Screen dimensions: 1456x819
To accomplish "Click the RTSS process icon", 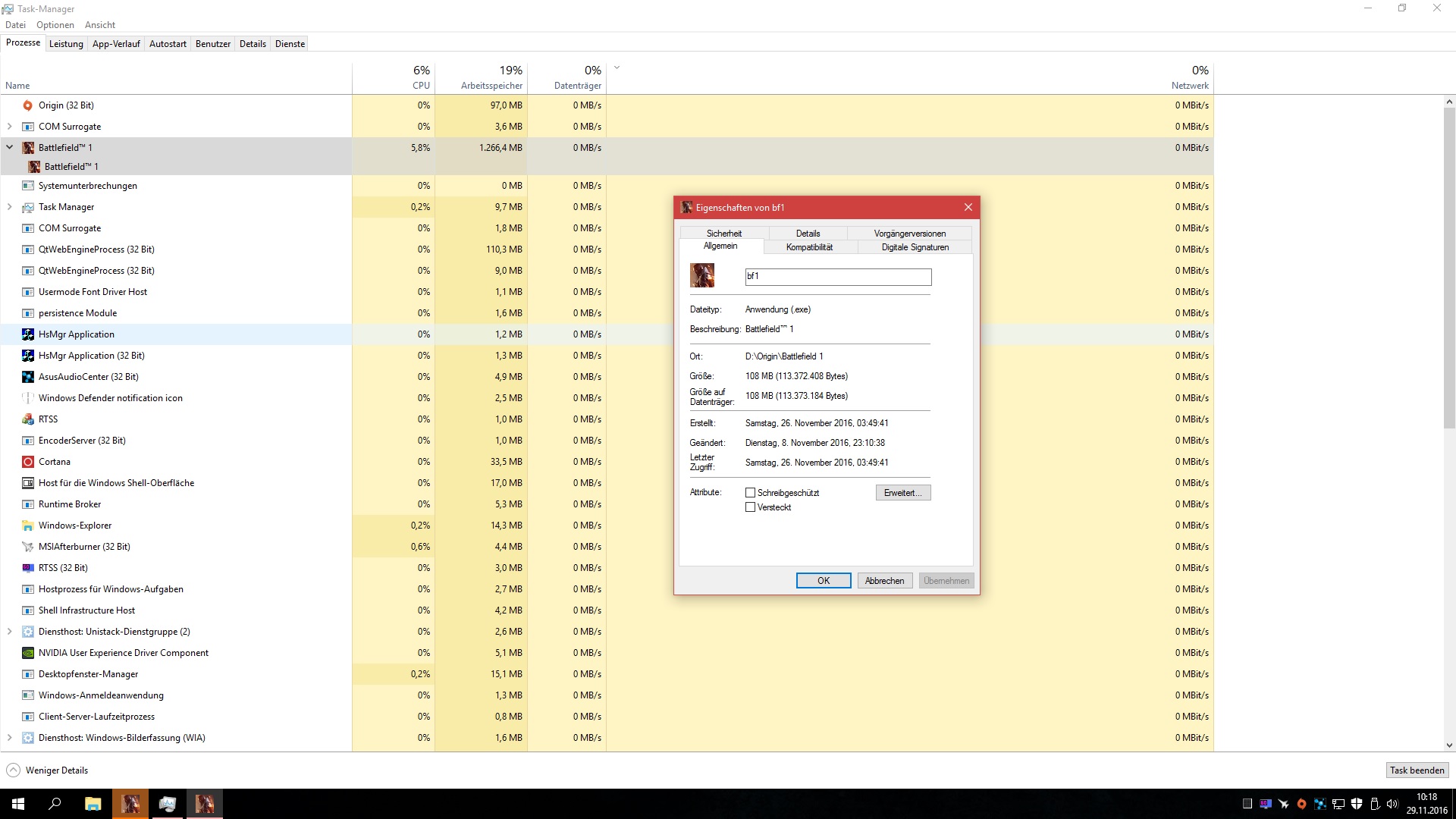I will point(28,419).
